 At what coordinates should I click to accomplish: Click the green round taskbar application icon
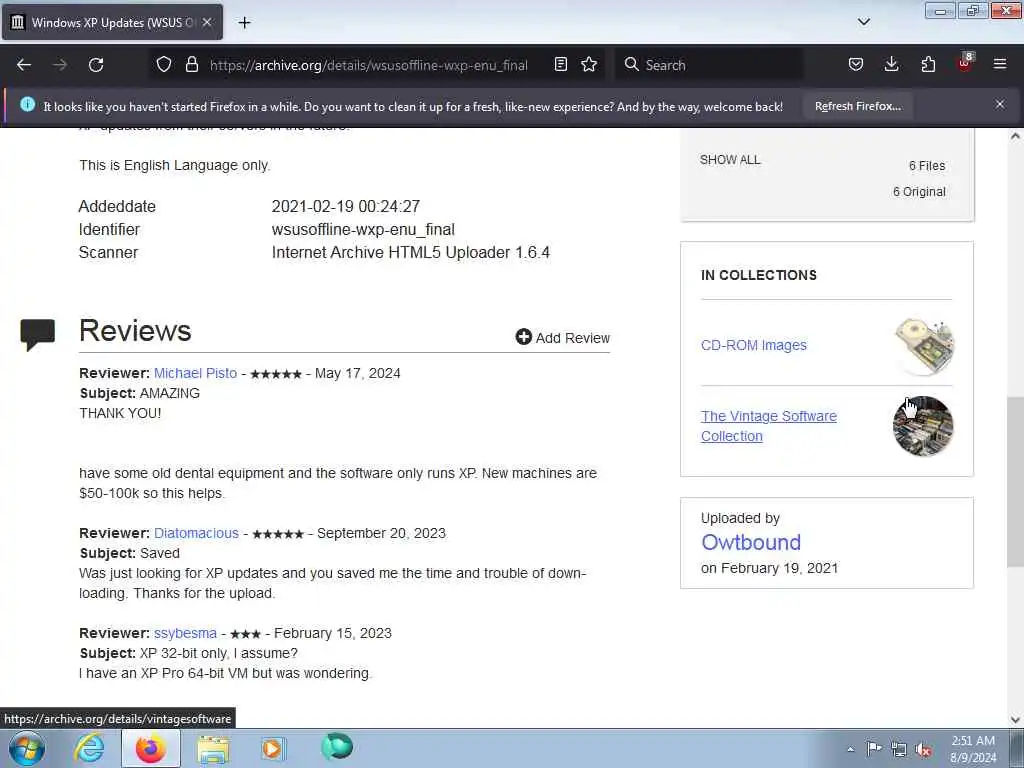(337, 746)
